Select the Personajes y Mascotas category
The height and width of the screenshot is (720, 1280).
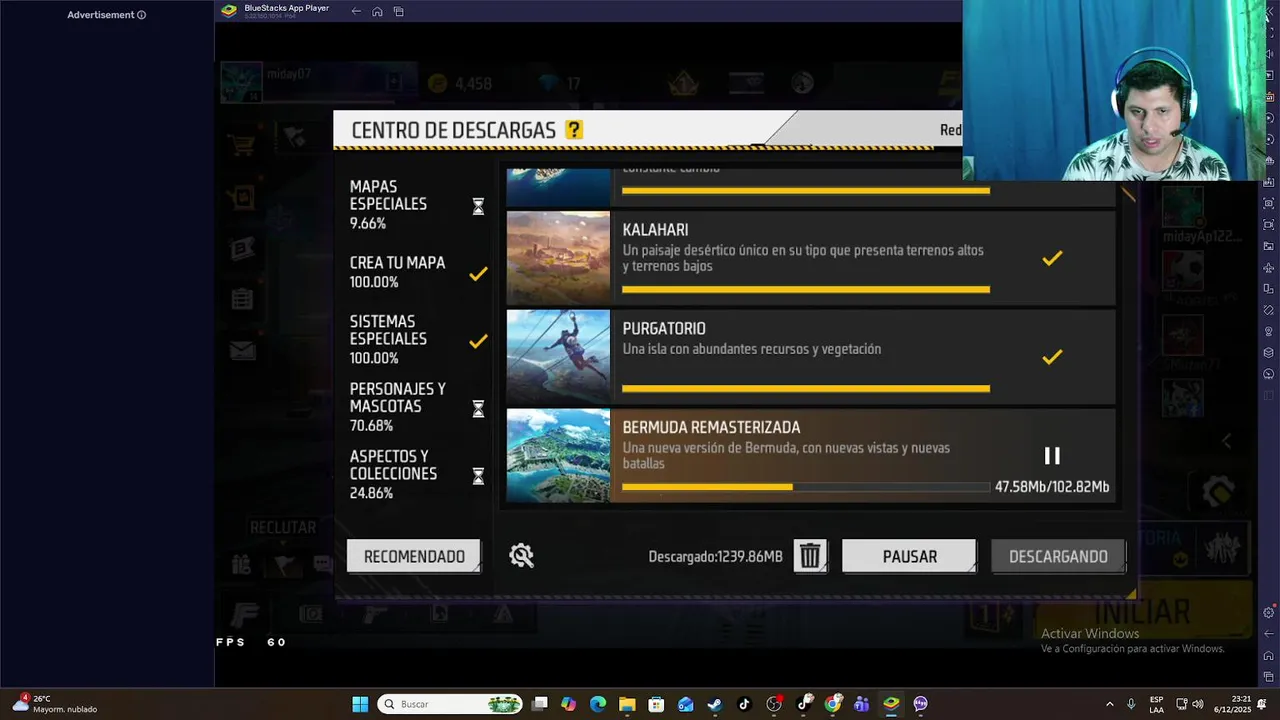click(x=416, y=407)
